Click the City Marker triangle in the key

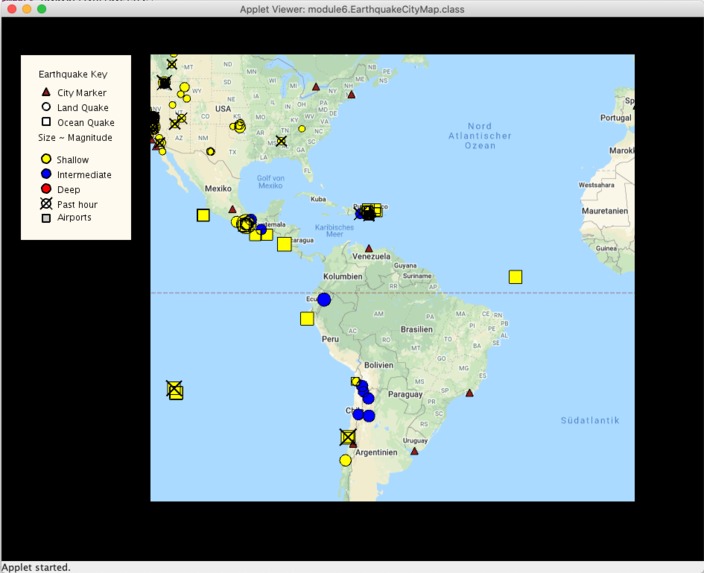46,92
